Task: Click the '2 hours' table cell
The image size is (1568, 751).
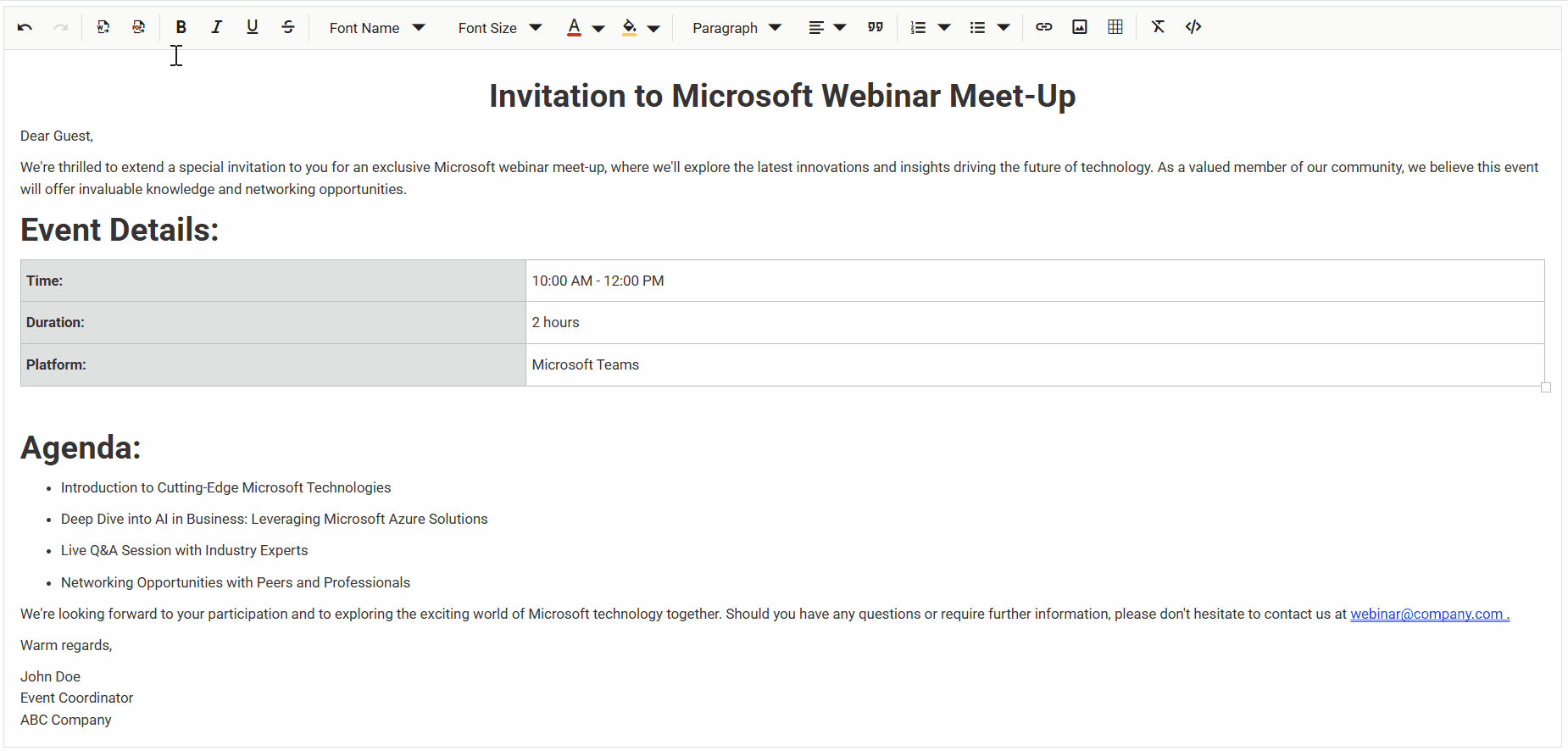Action: [x=1035, y=322]
